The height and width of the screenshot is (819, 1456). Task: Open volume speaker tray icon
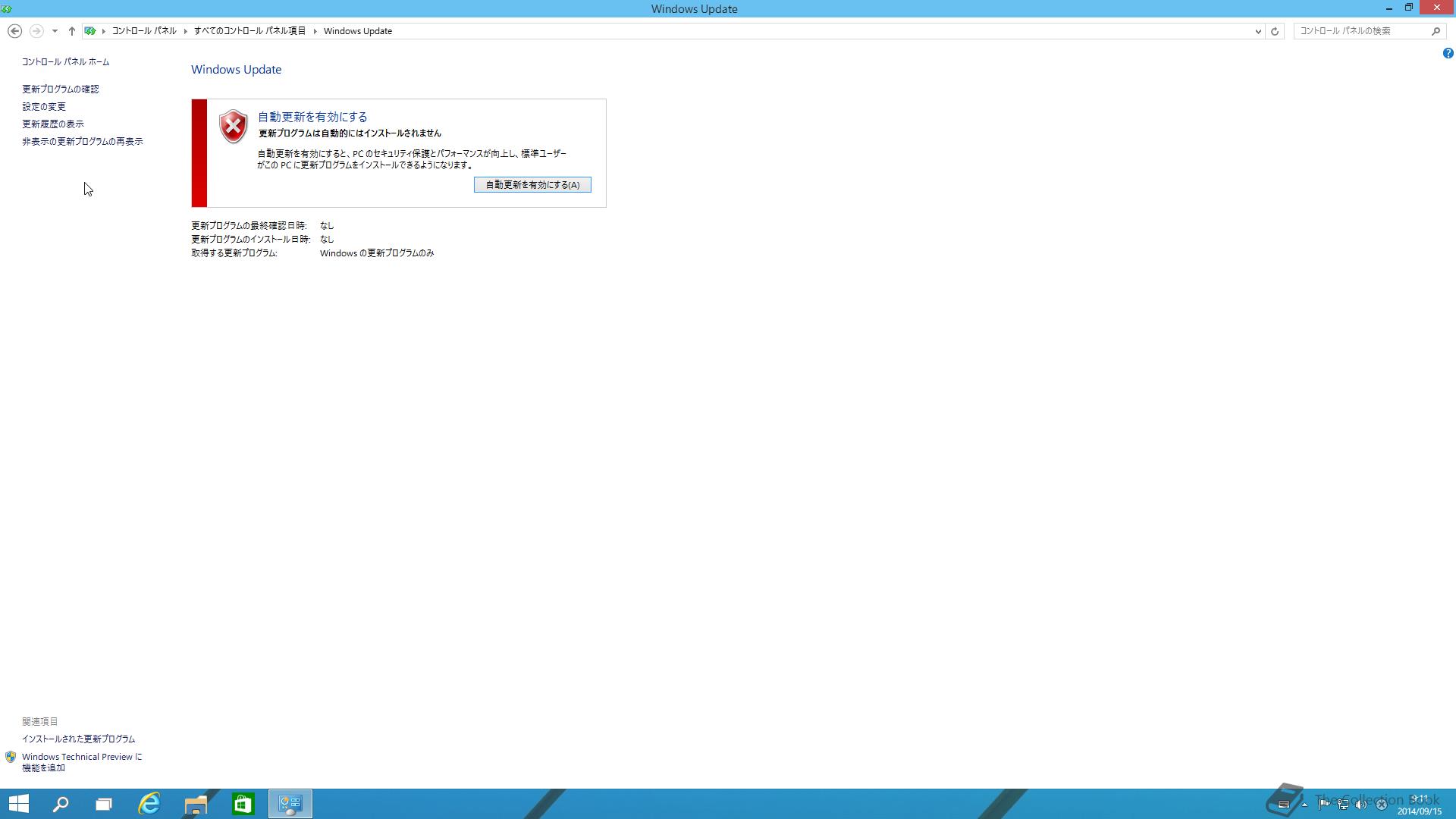click(1361, 805)
